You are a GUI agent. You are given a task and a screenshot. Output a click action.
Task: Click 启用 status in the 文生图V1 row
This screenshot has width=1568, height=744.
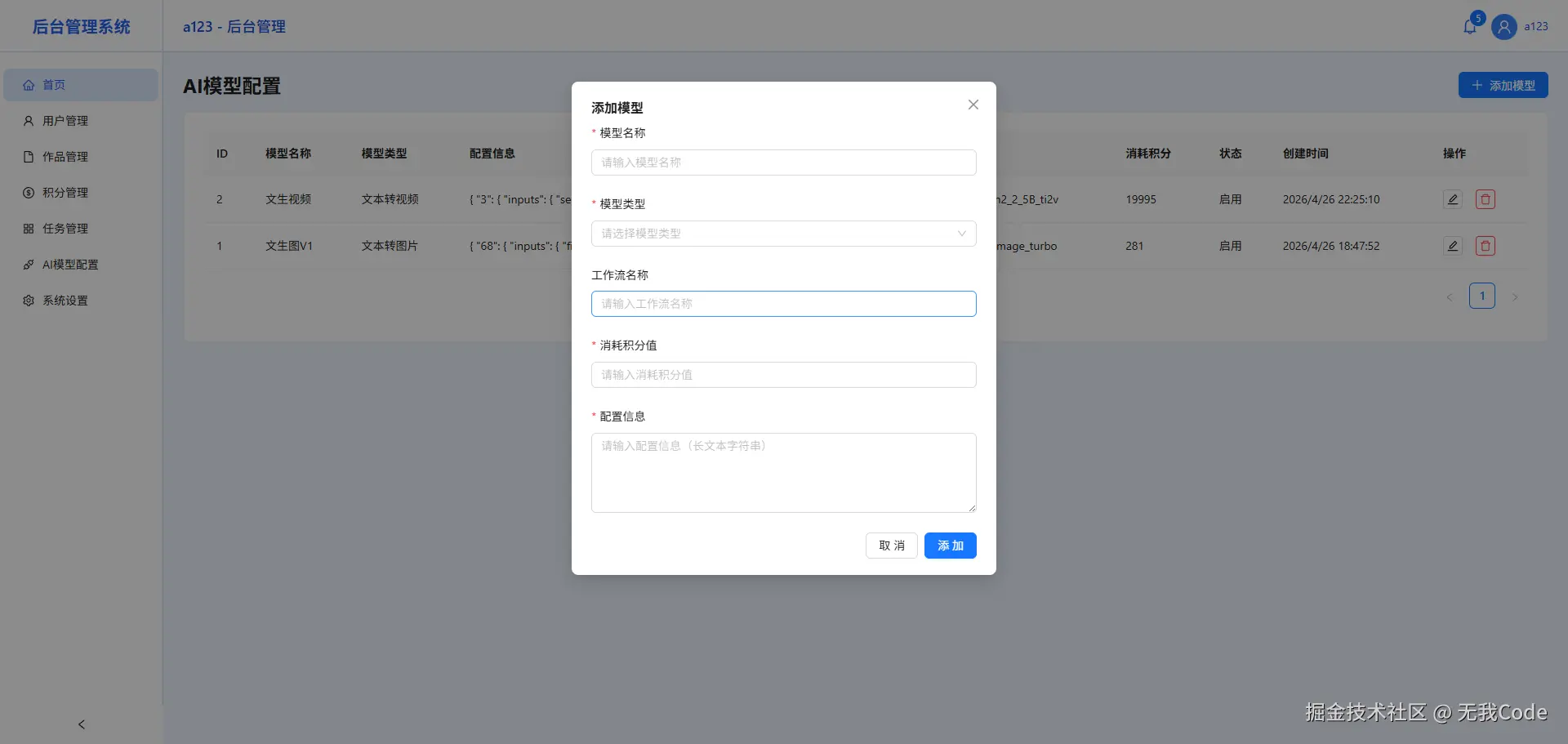tap(1231, 246)
